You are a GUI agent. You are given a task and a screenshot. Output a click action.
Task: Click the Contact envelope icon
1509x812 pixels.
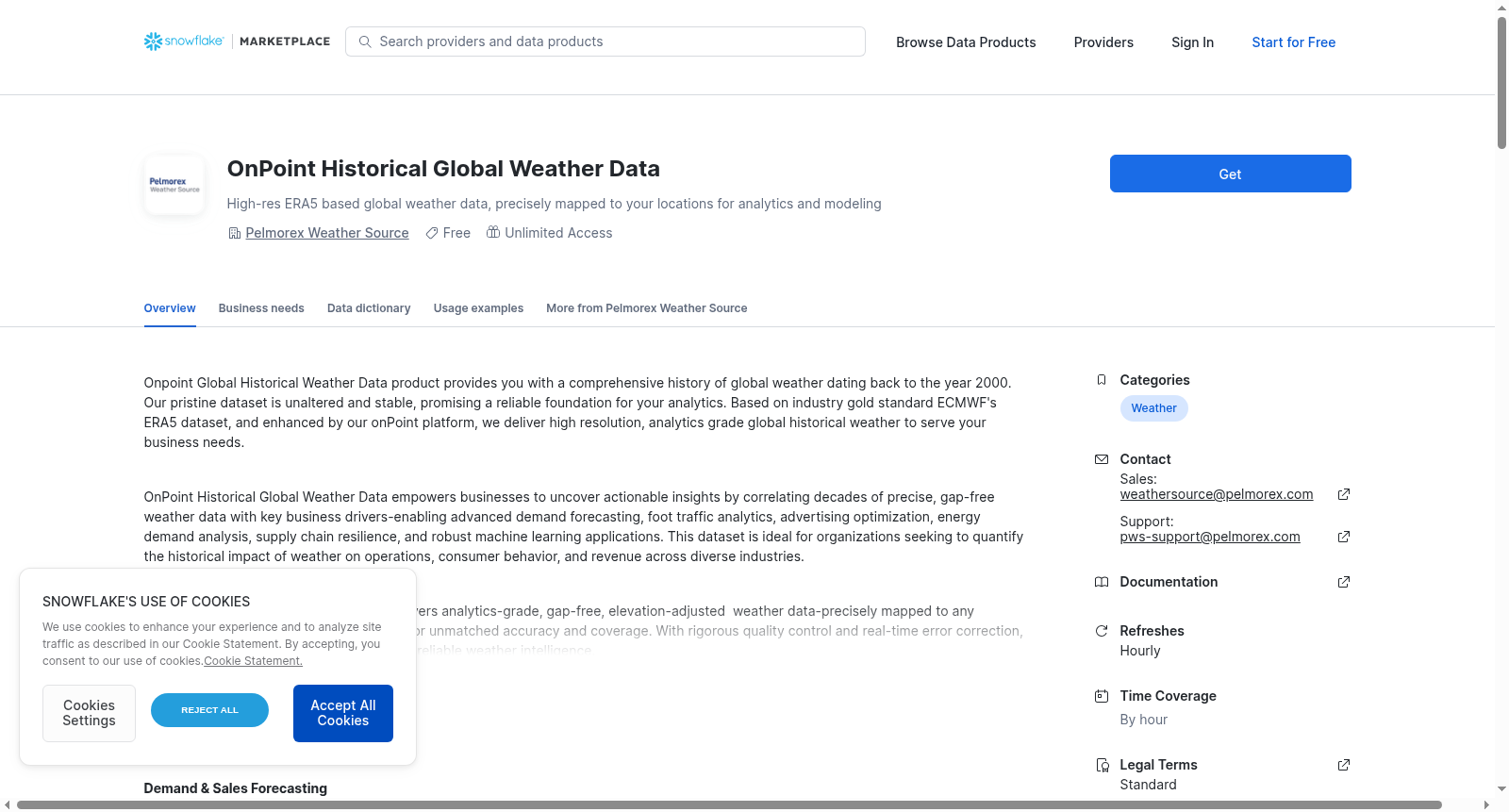coord(1102,459)
